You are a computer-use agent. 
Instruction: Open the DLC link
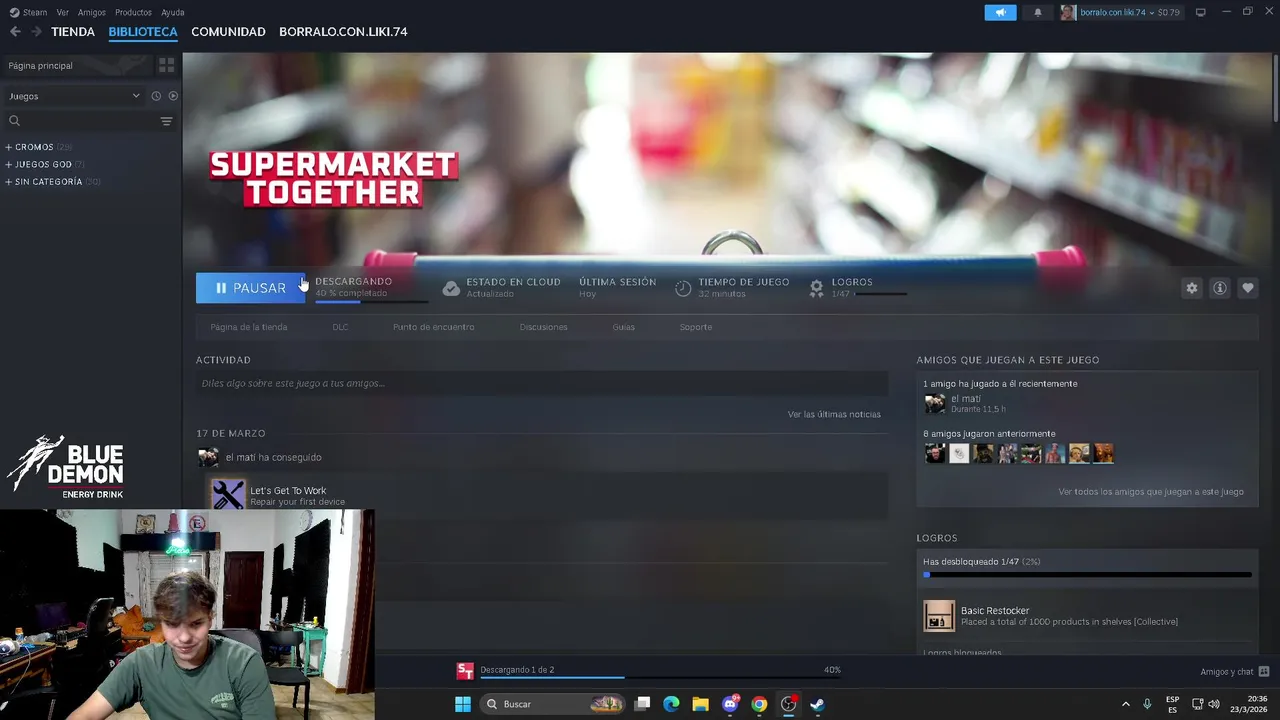[340, 327]
